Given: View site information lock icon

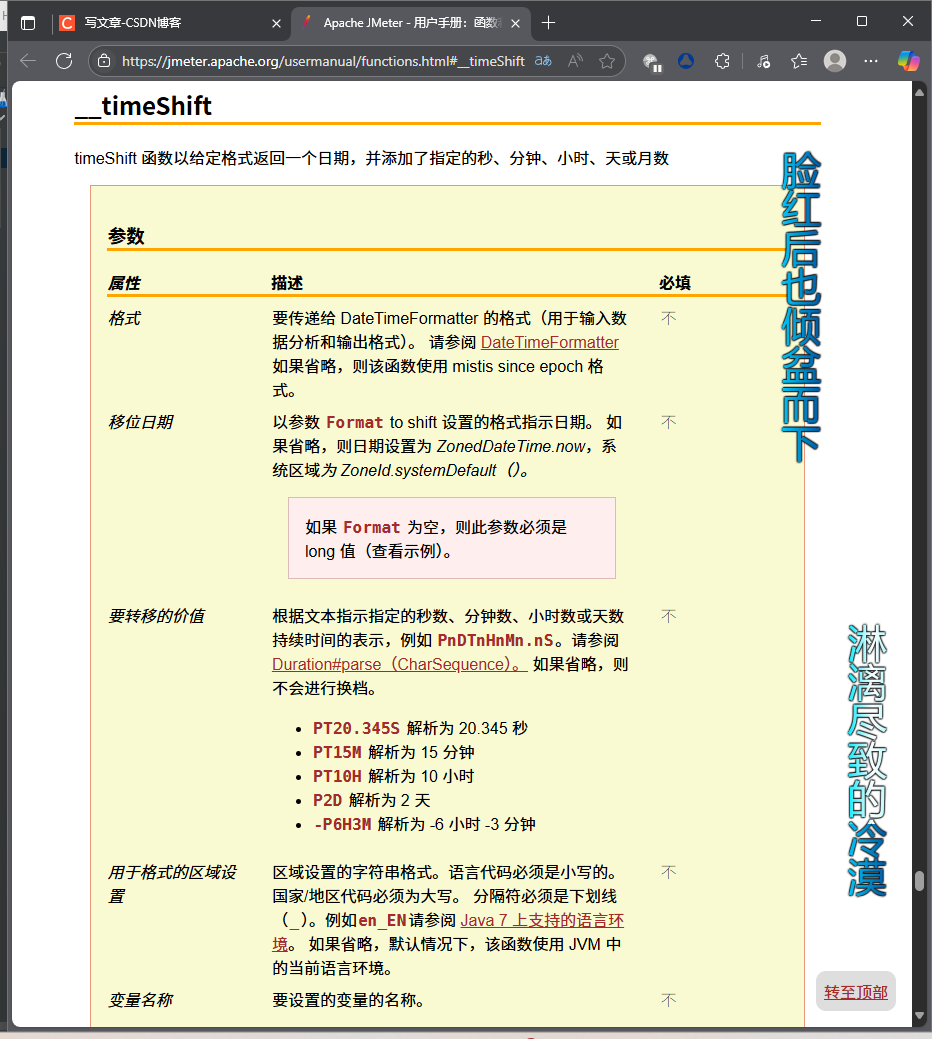Looking at the screenshot, I should coord(104,61).
